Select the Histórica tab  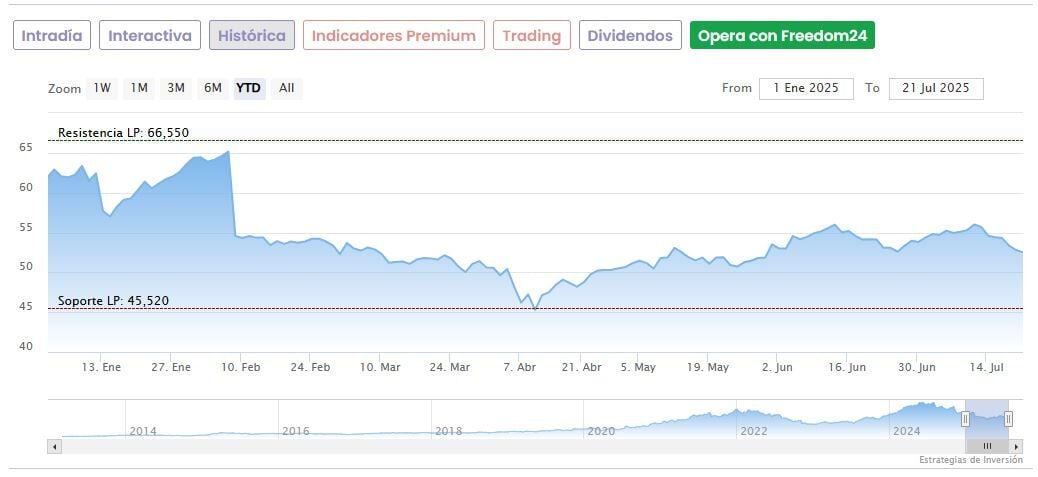(252, 36)
